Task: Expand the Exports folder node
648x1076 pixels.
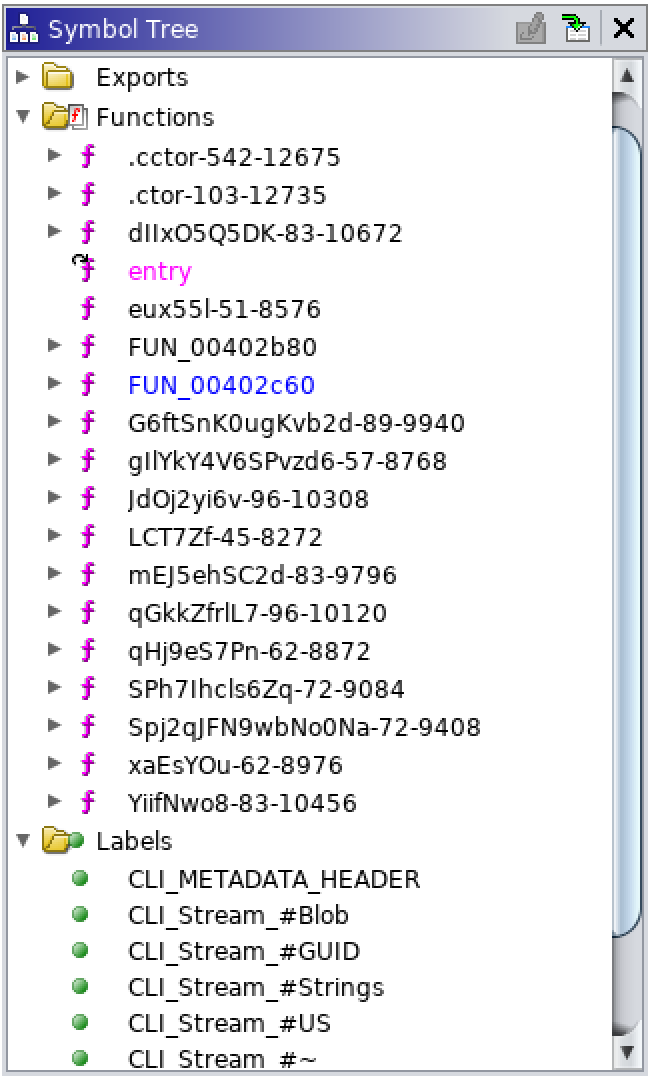Action: [23, 77]
